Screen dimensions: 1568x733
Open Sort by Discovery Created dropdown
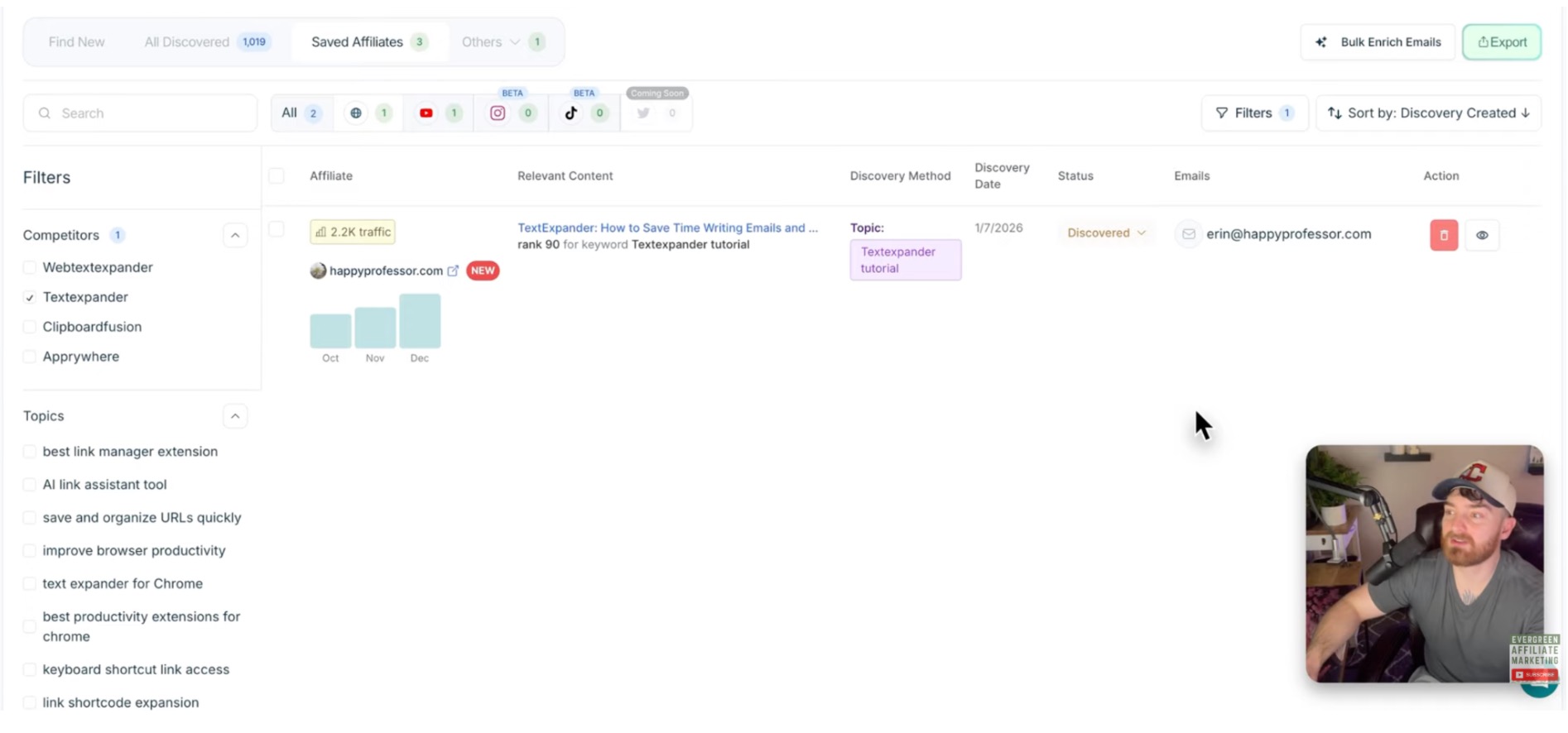point(1428,113)
